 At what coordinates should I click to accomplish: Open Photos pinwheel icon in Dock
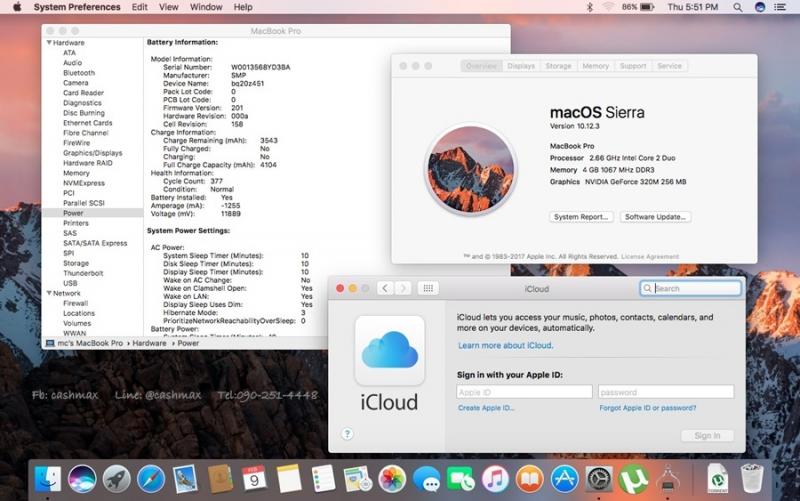point(392,479)
